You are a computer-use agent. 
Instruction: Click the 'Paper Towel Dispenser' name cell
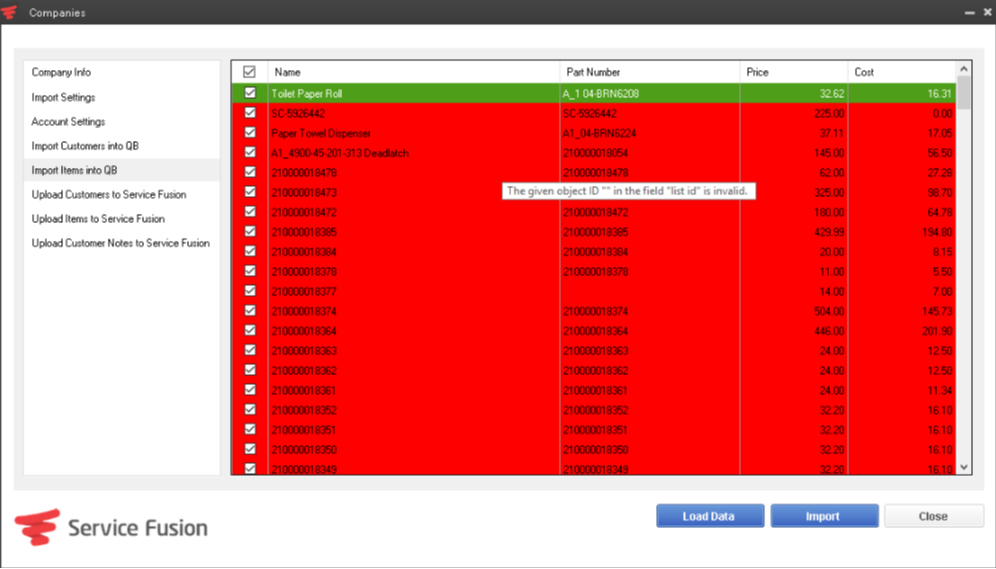pyautogui.click(x=414, y=133)
